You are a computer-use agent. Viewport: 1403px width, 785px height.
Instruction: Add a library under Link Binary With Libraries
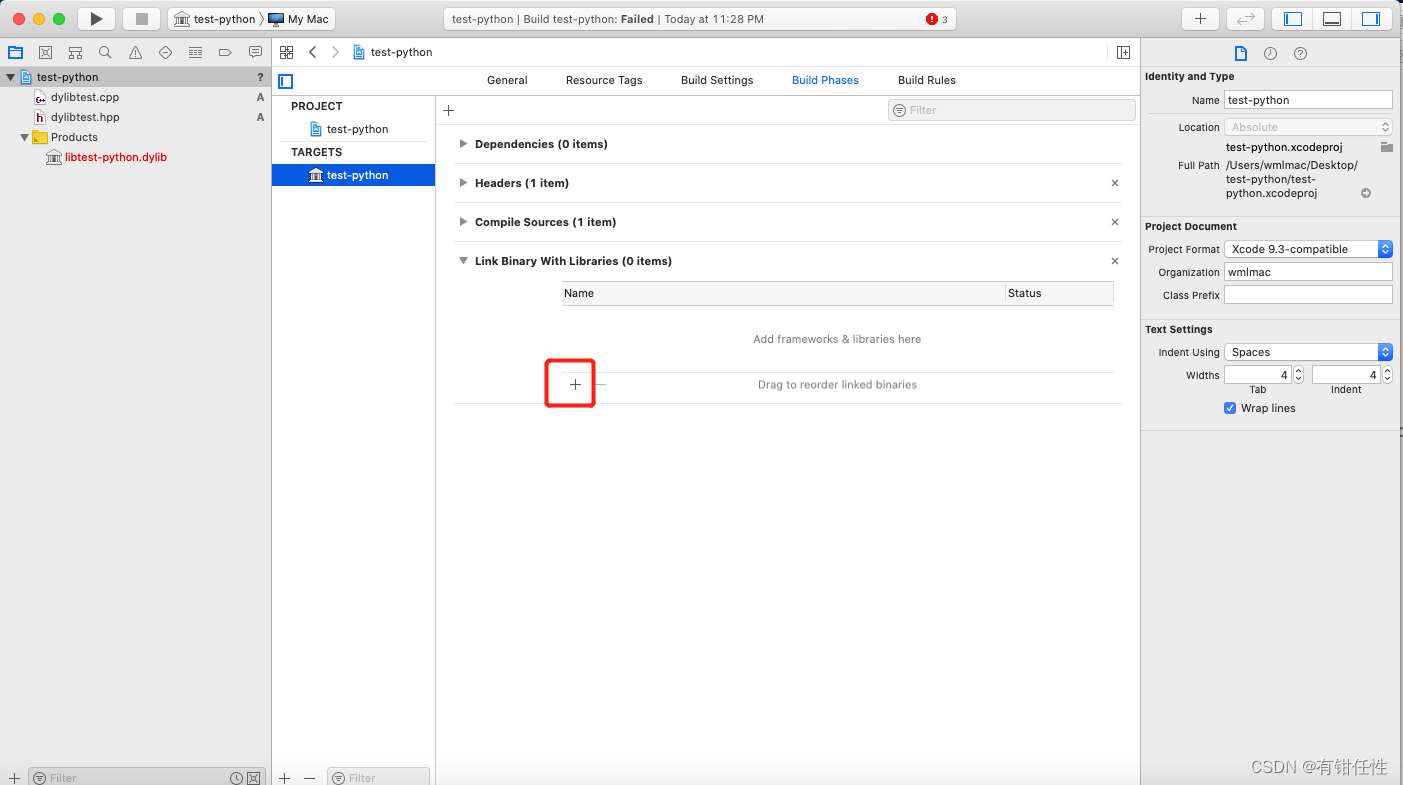(575, 385)
